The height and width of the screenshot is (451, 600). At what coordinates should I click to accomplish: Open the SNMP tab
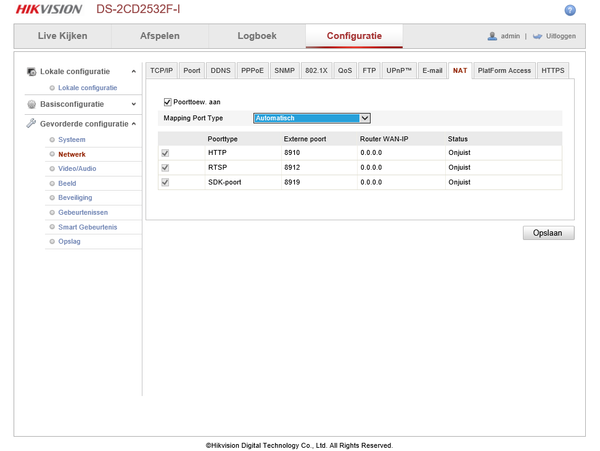pyautogui.click(x=285, y=71)
